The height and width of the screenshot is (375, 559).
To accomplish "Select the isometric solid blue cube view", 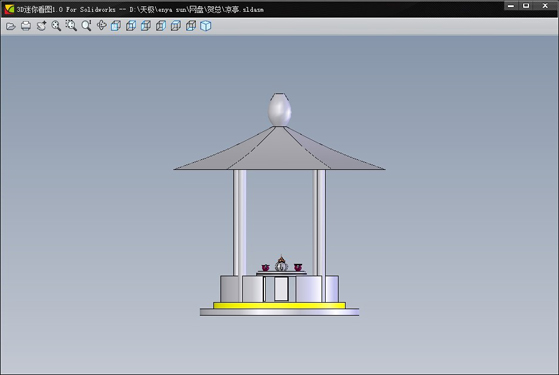I will (206, 26).
